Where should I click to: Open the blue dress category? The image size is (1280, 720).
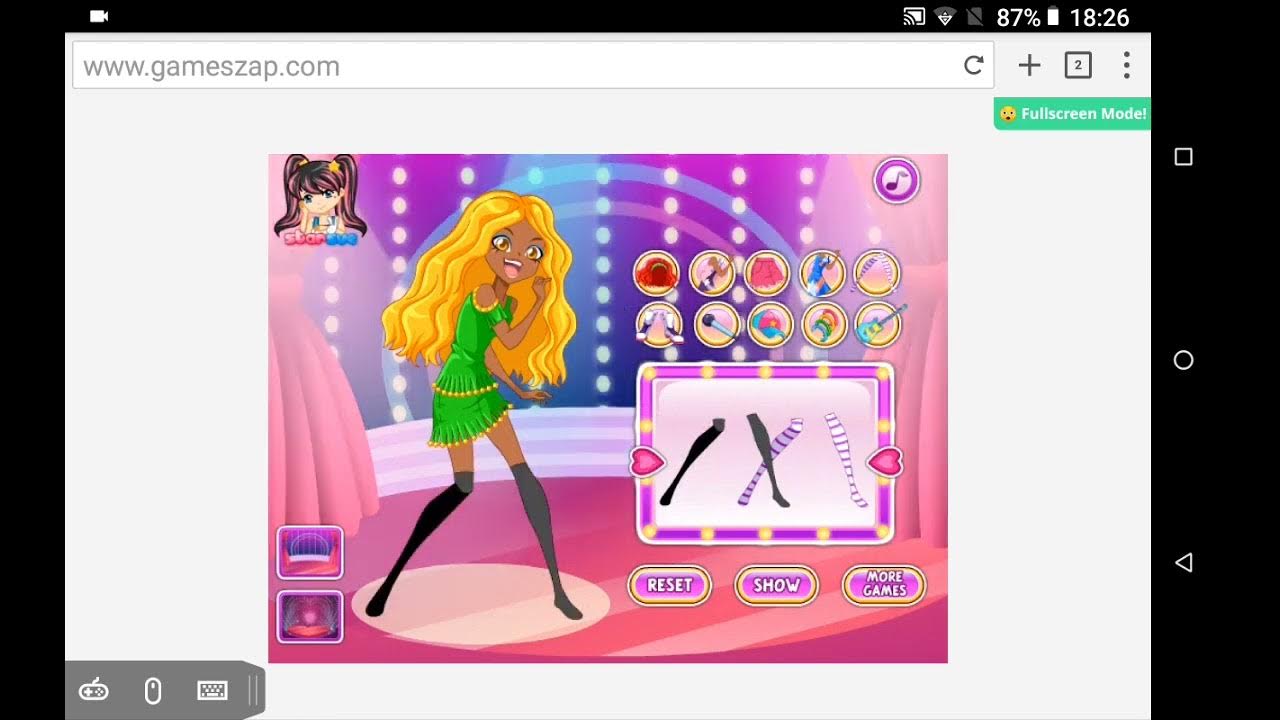(822, 273)
